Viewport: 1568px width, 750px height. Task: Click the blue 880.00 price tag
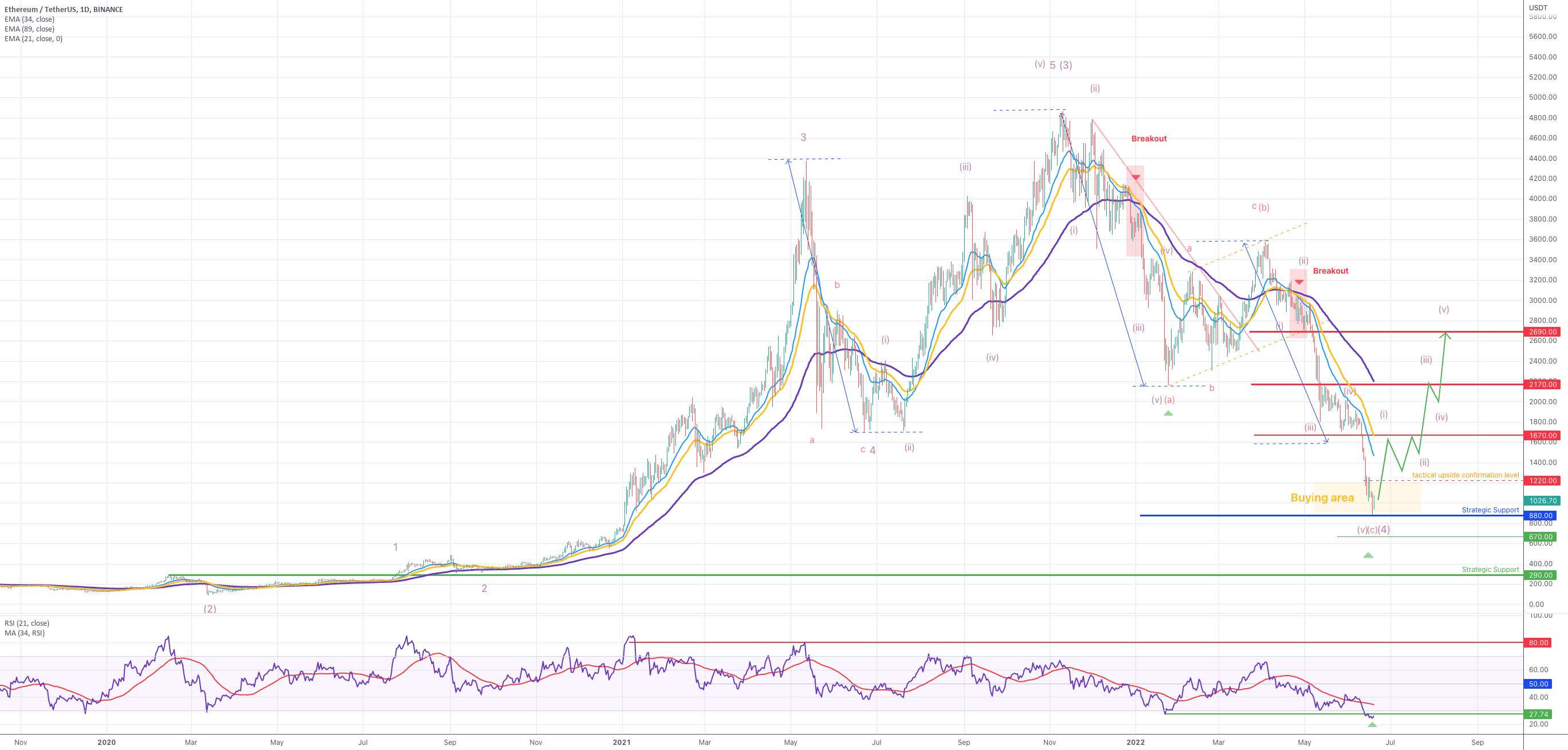pyautogui.click(x=1540, y=516)
